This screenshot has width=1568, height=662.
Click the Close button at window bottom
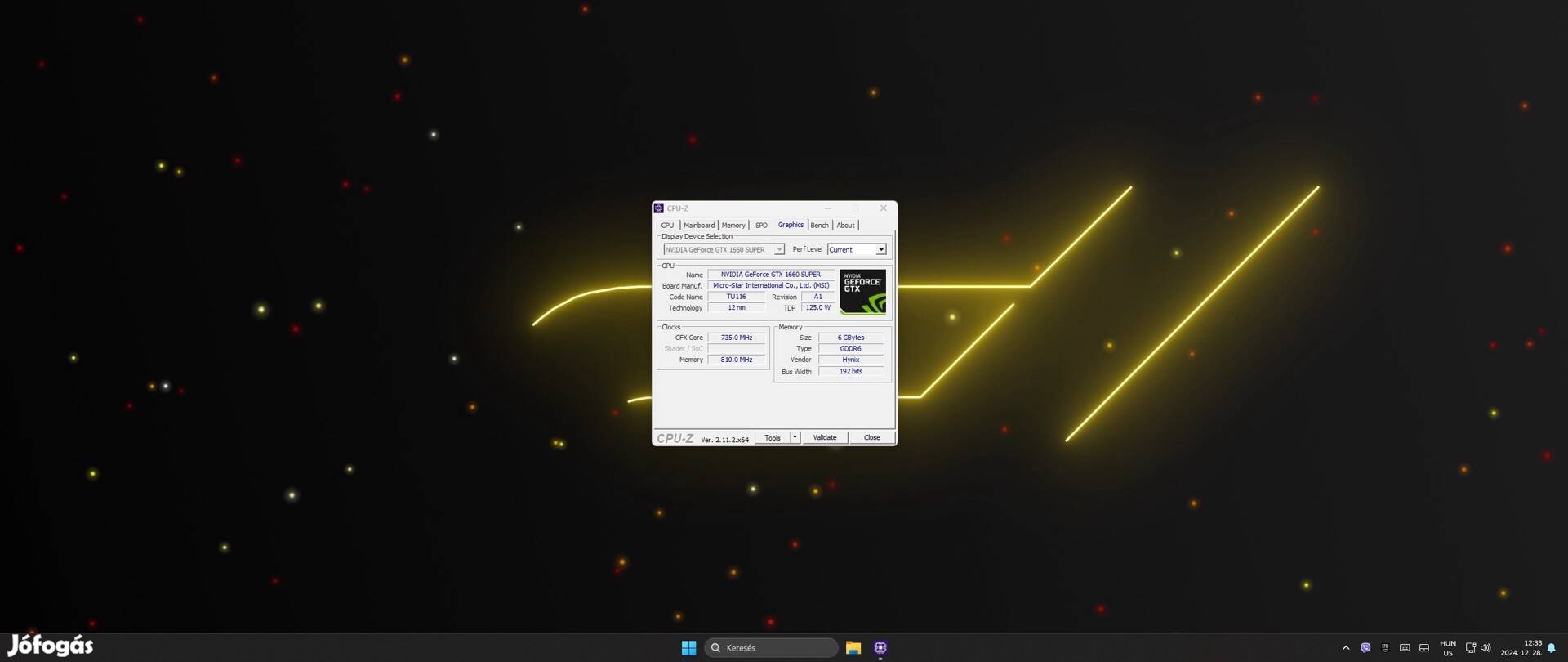[x=871, y=437]
